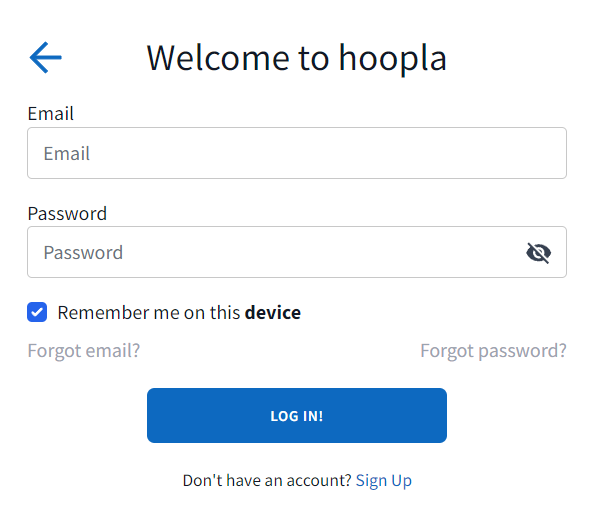Uncheck Remember me on this device checkbox
595x519 pixels.
point(37,312)
